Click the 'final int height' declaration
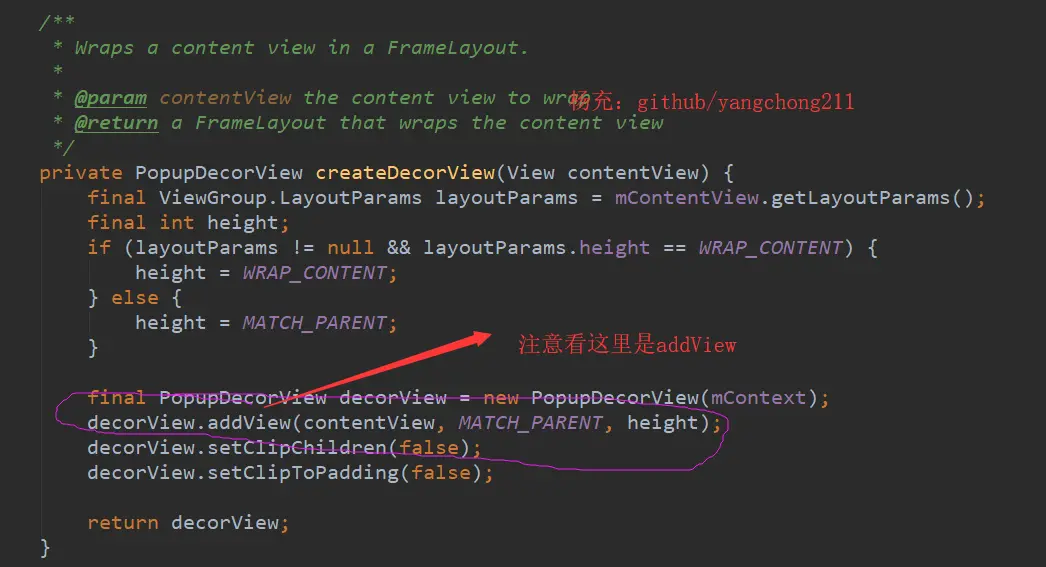Viewport: 1046px width, 567px height. [x=188, y=223]
